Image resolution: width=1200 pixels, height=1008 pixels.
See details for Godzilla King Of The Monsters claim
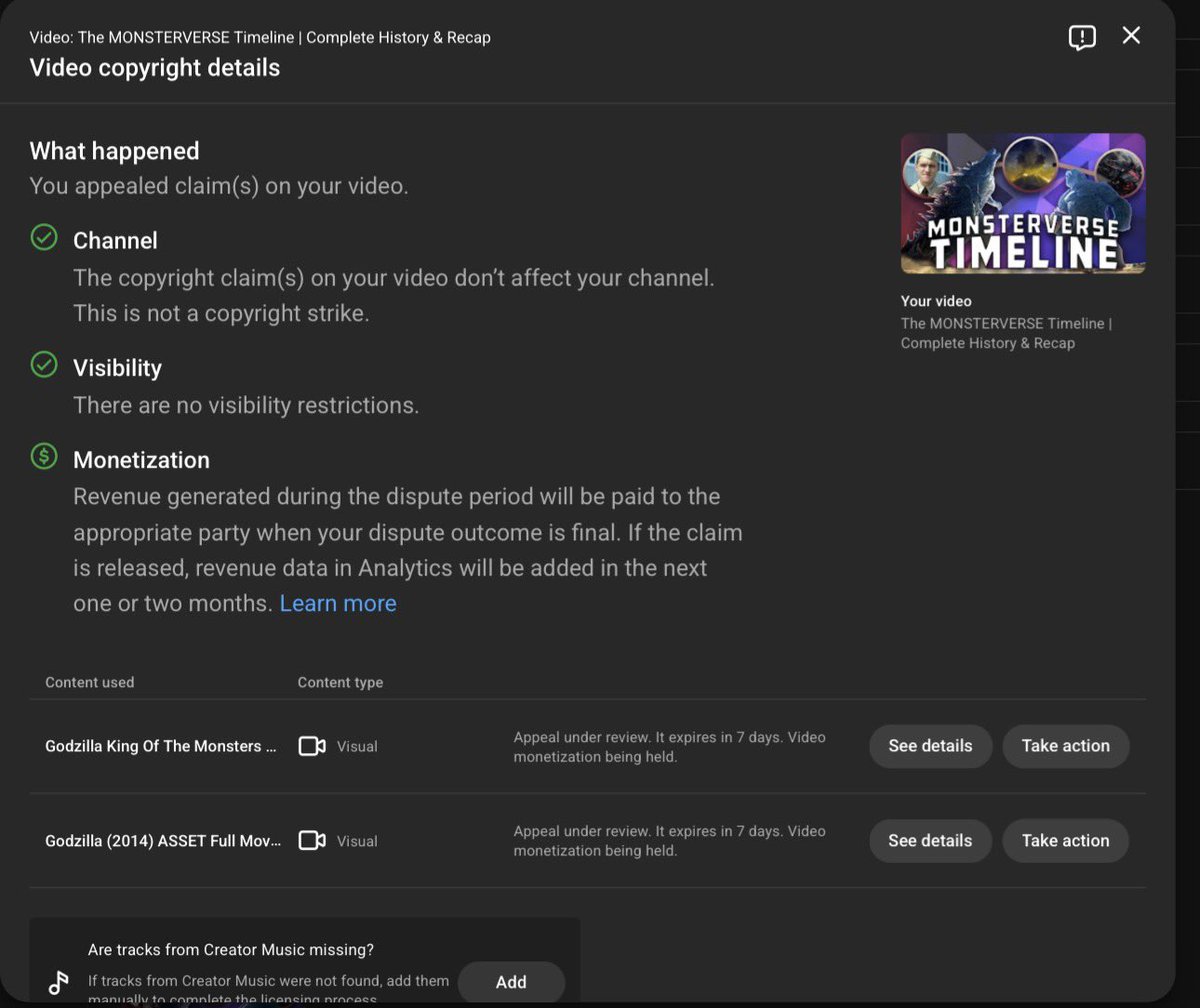coord(930,746)
